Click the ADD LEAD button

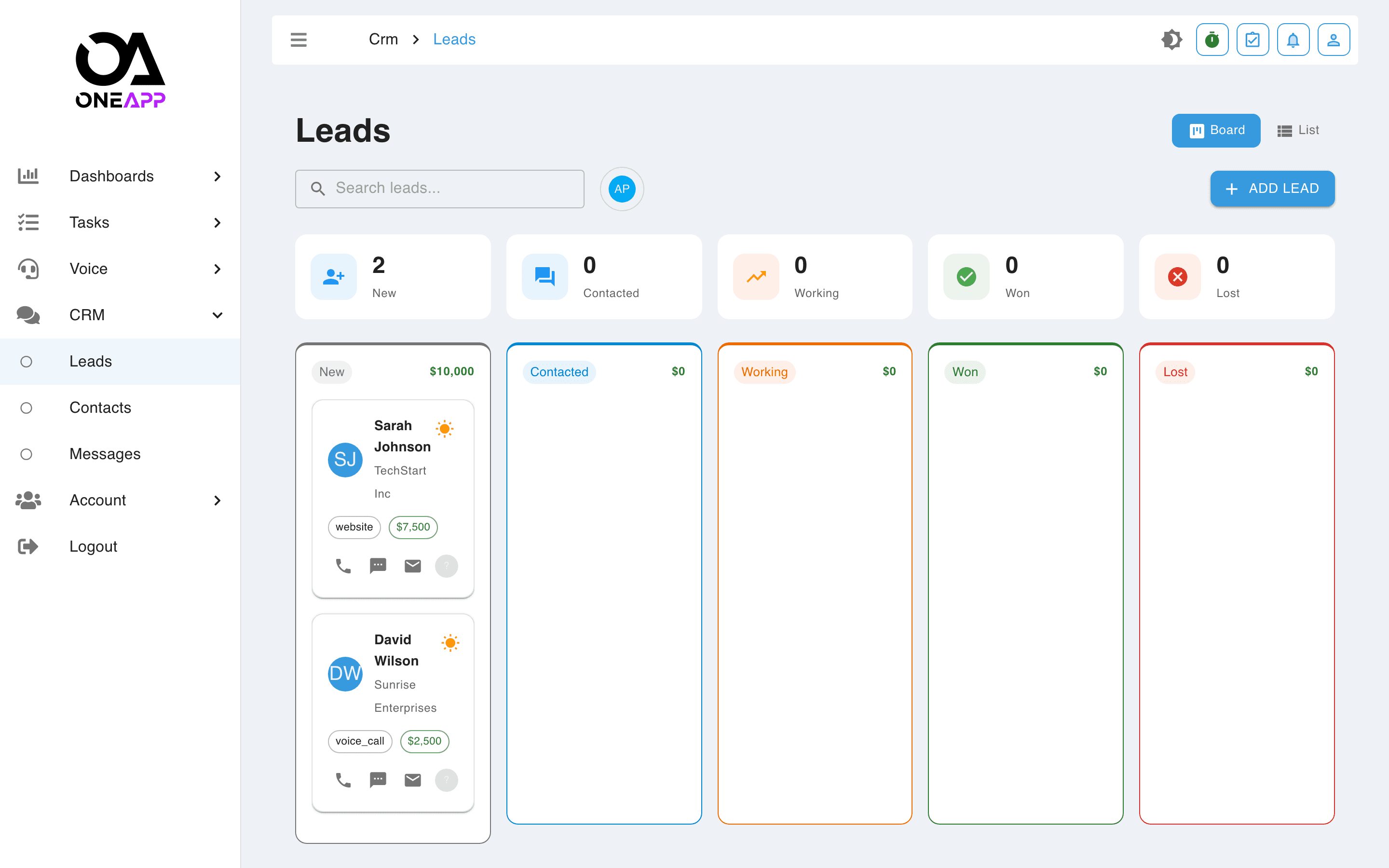tap(1272, 188)
